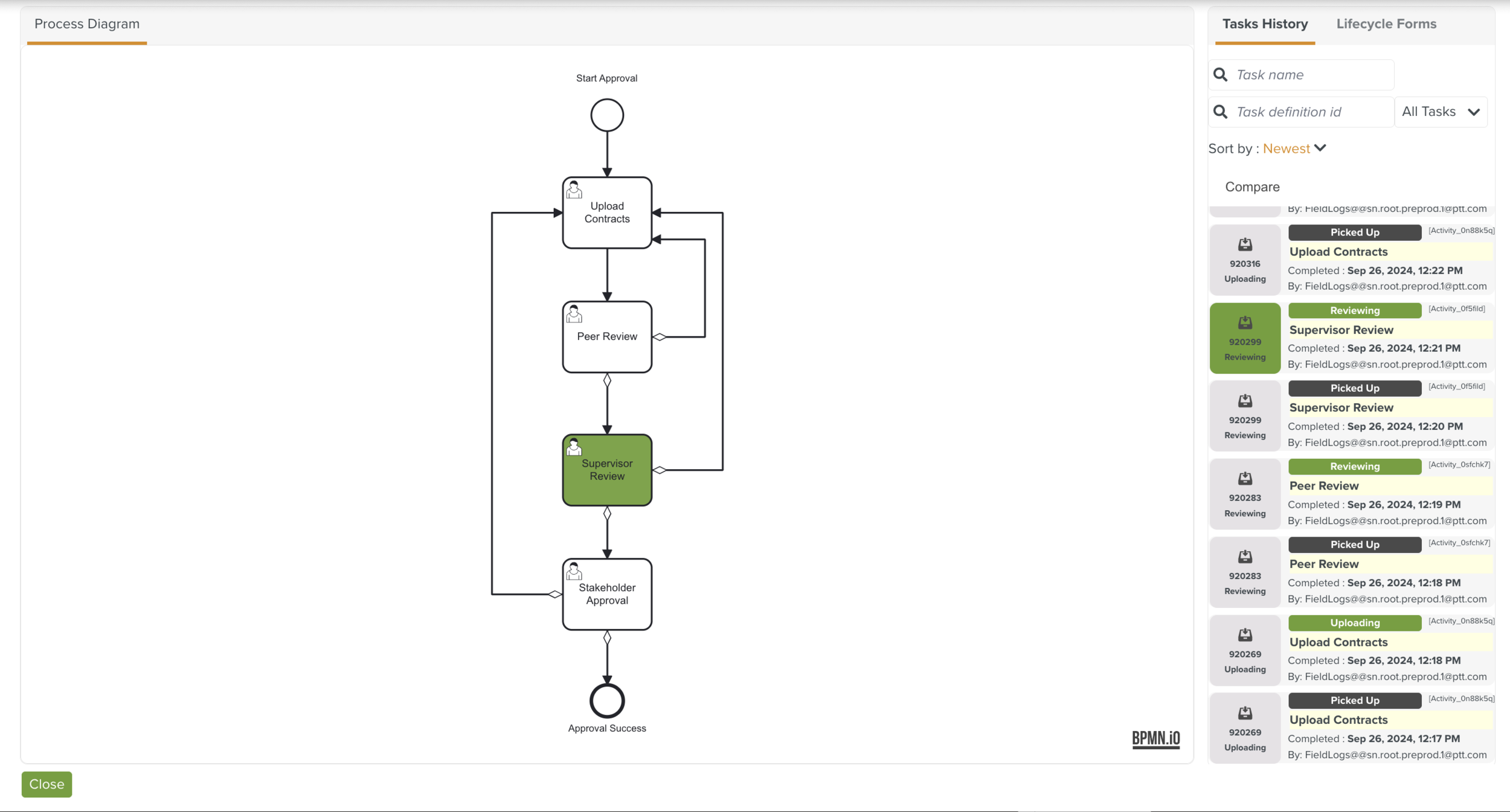Click user icon on Peer Review node
The width and height of the screenshot is (1510, 812).
(574, 315)
